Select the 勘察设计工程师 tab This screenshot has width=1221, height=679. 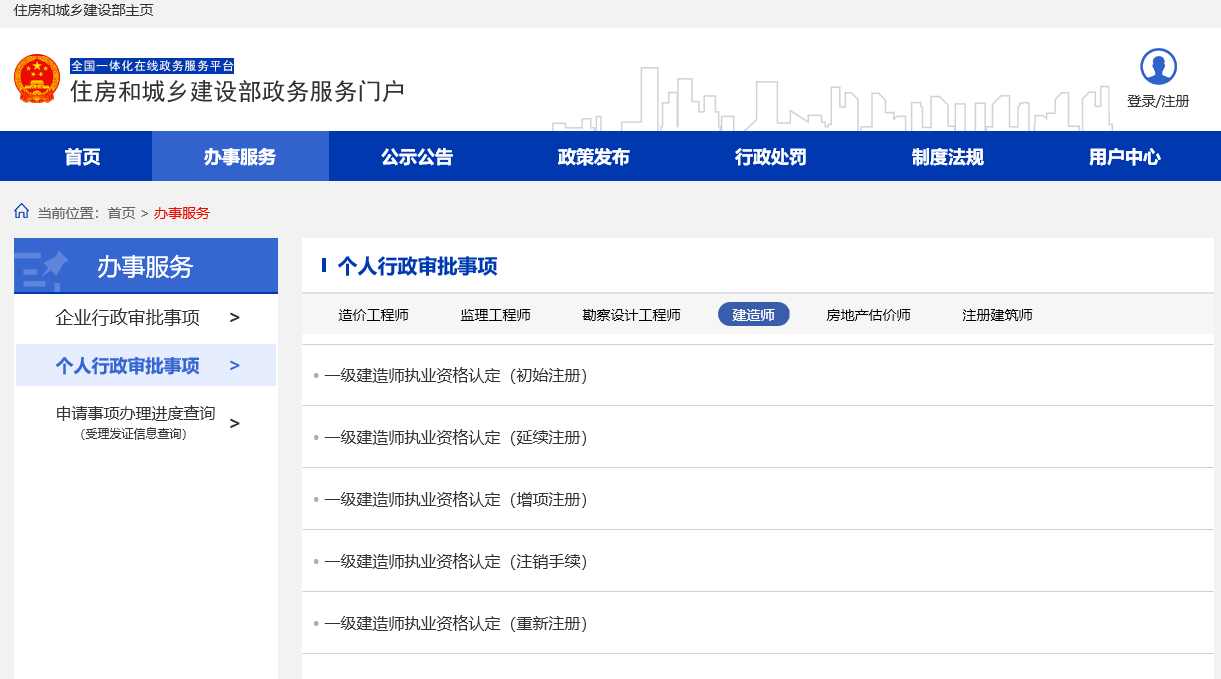[631, 315]
